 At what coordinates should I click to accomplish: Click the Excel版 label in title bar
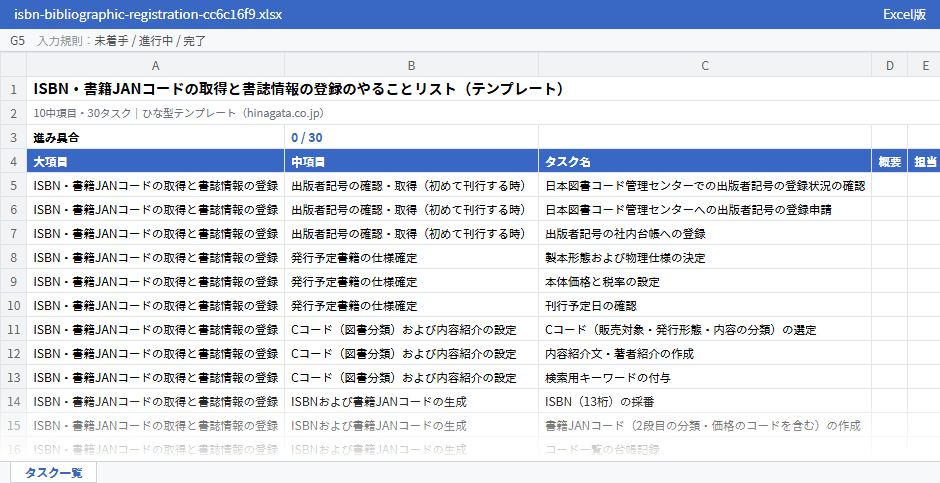904,14
